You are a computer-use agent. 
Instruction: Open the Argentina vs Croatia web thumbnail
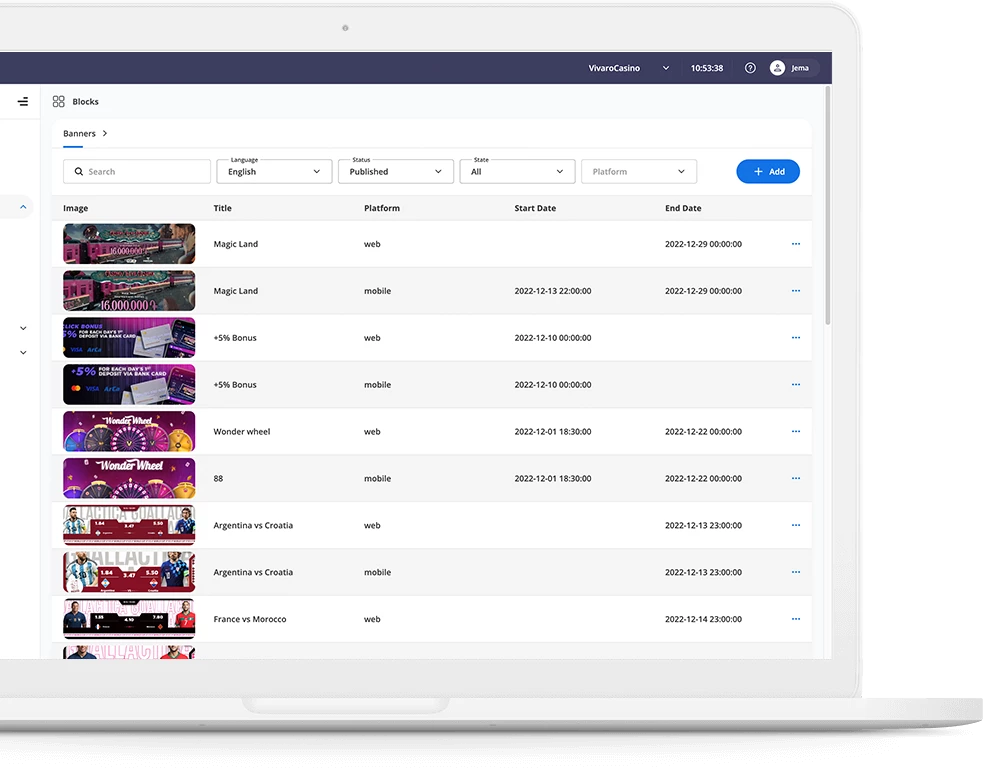(x=129, y=525)
